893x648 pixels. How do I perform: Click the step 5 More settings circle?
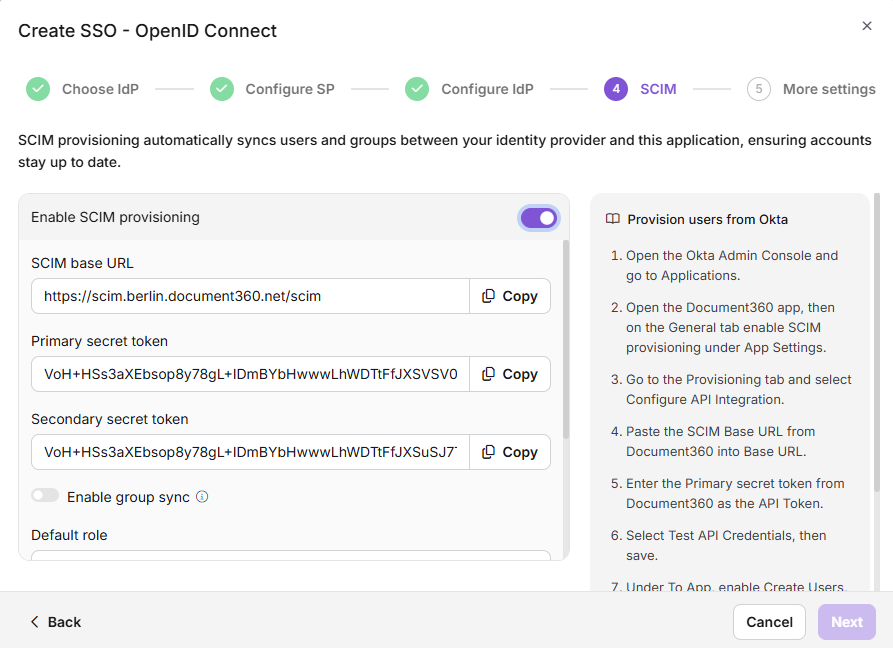click(759, 89)
